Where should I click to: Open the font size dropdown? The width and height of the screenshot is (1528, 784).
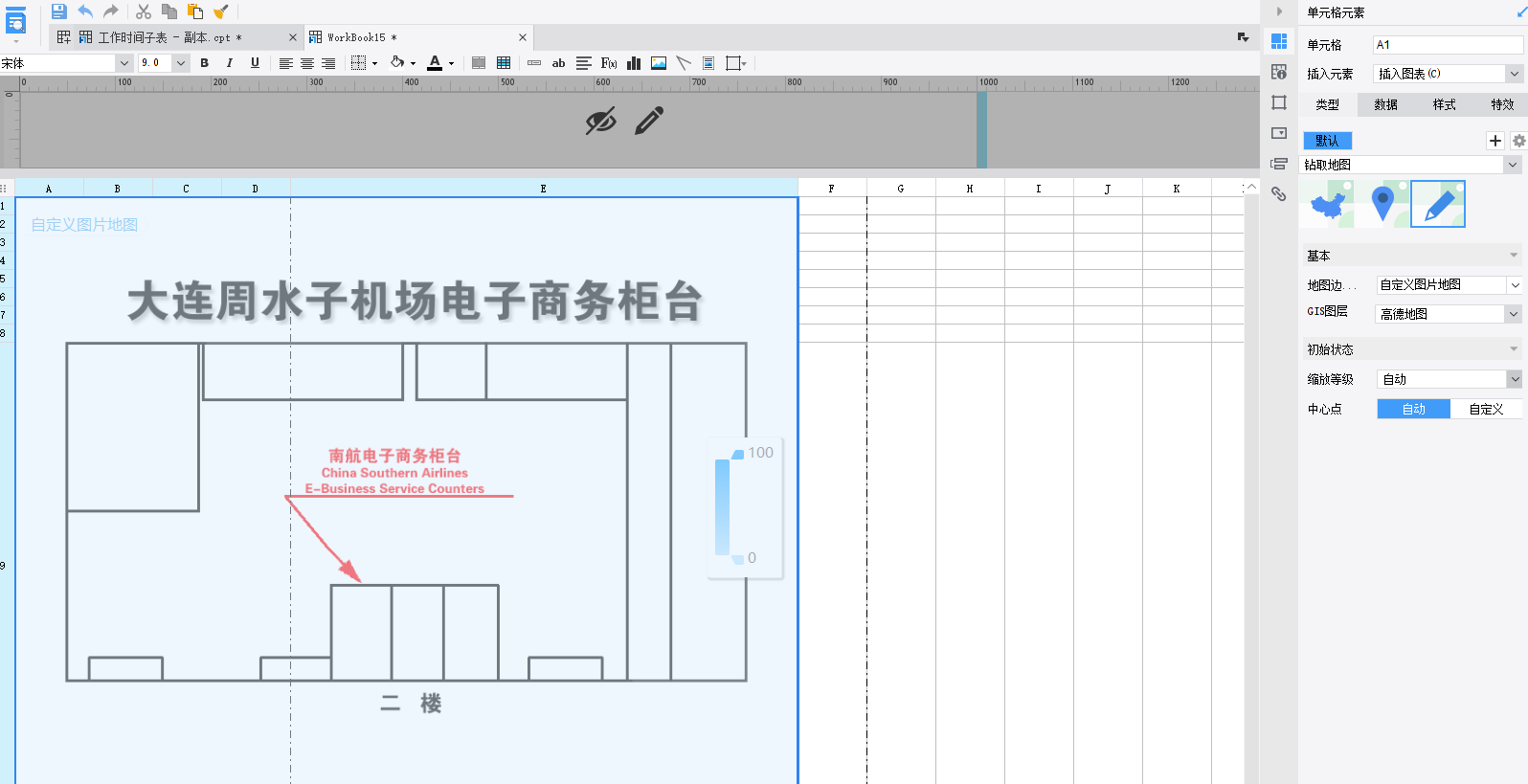tap(180, 63)
